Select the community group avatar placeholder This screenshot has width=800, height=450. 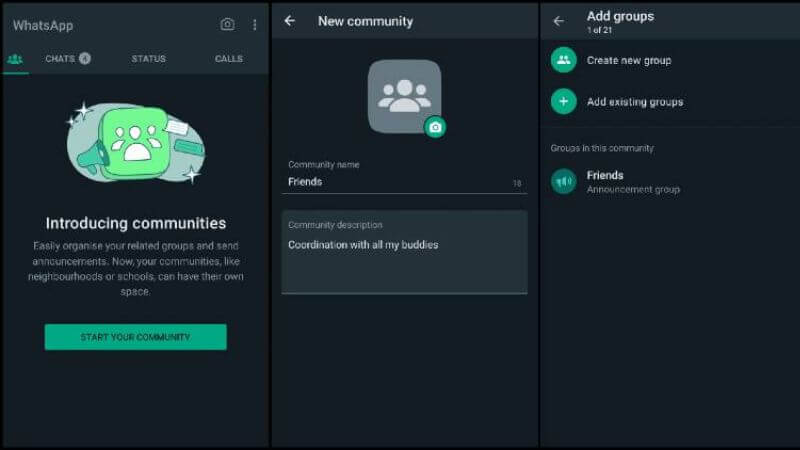coord(402,95)
